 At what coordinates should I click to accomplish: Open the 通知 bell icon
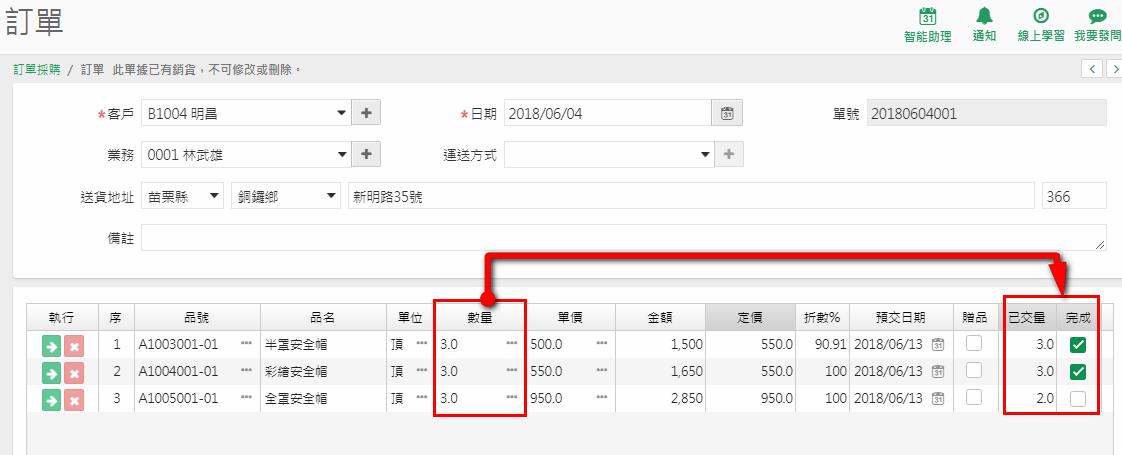click(985, 16)
